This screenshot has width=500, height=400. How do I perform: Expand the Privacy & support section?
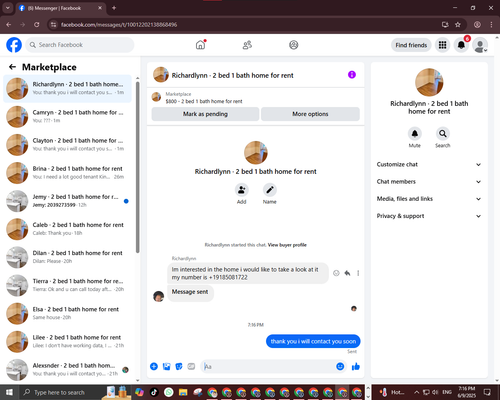click(429, 216)
